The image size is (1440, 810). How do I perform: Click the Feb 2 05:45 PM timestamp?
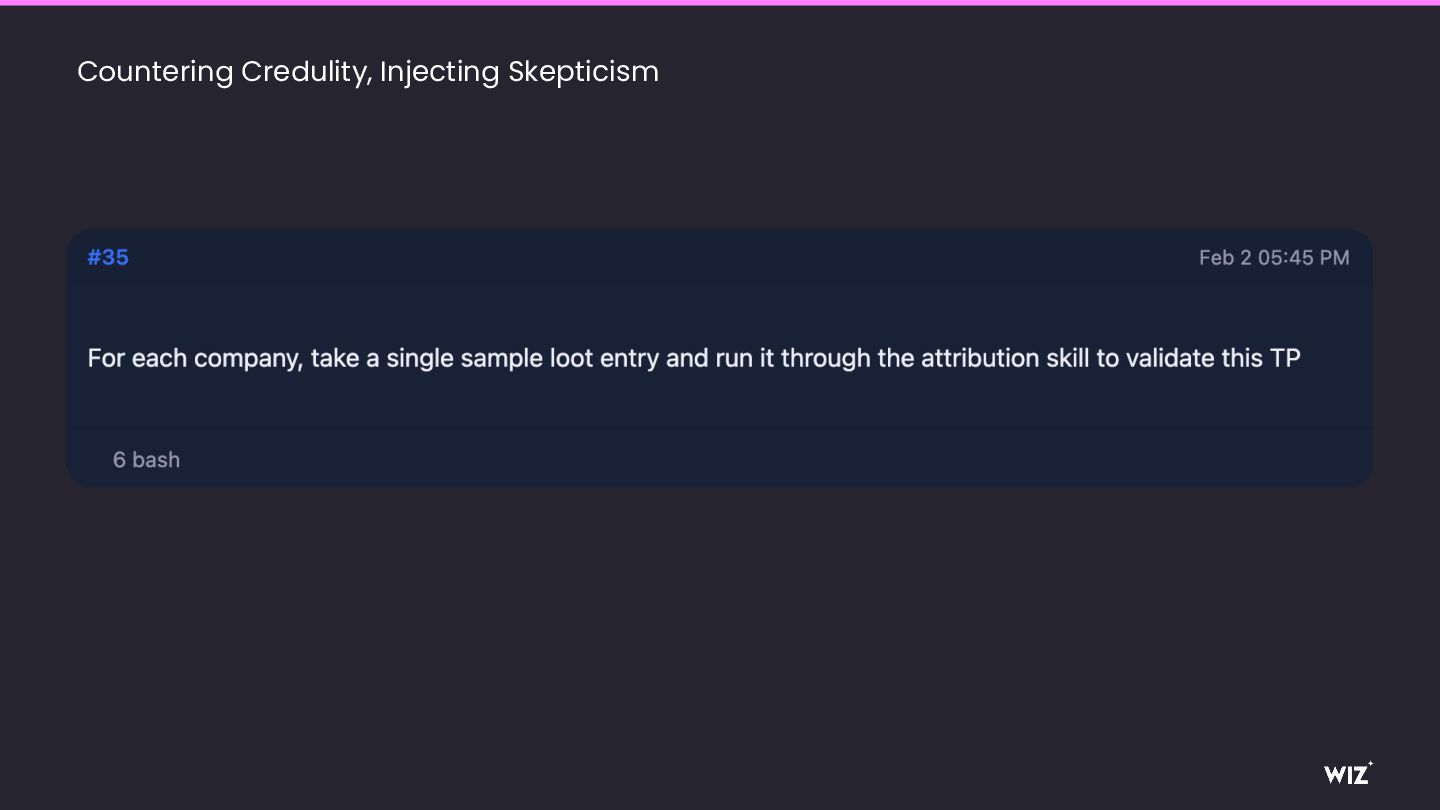point(1273,258)
